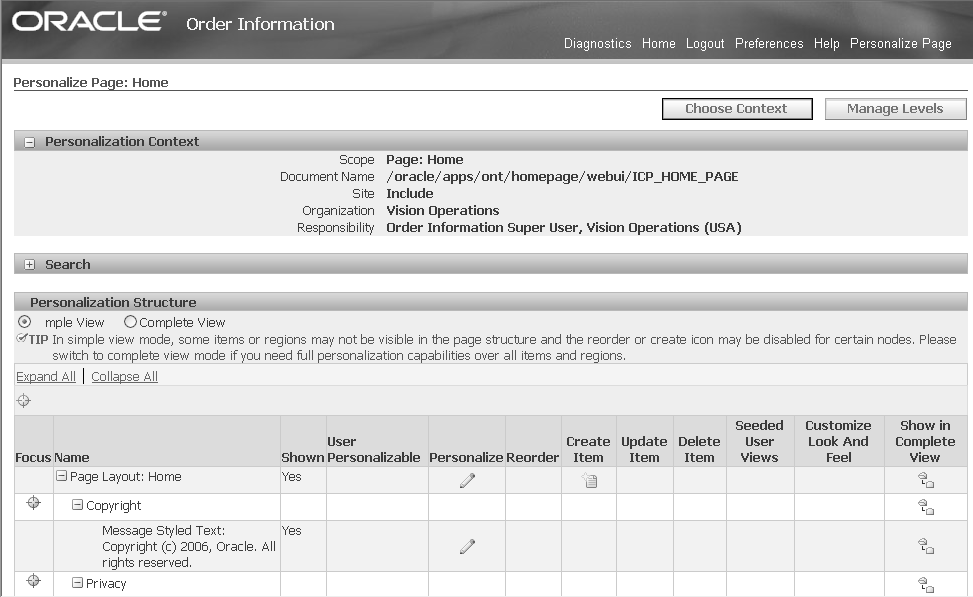The height and width of the screenshot is (597, 973).
Task: Click the Collapse All link
Action: click(125, 377)
